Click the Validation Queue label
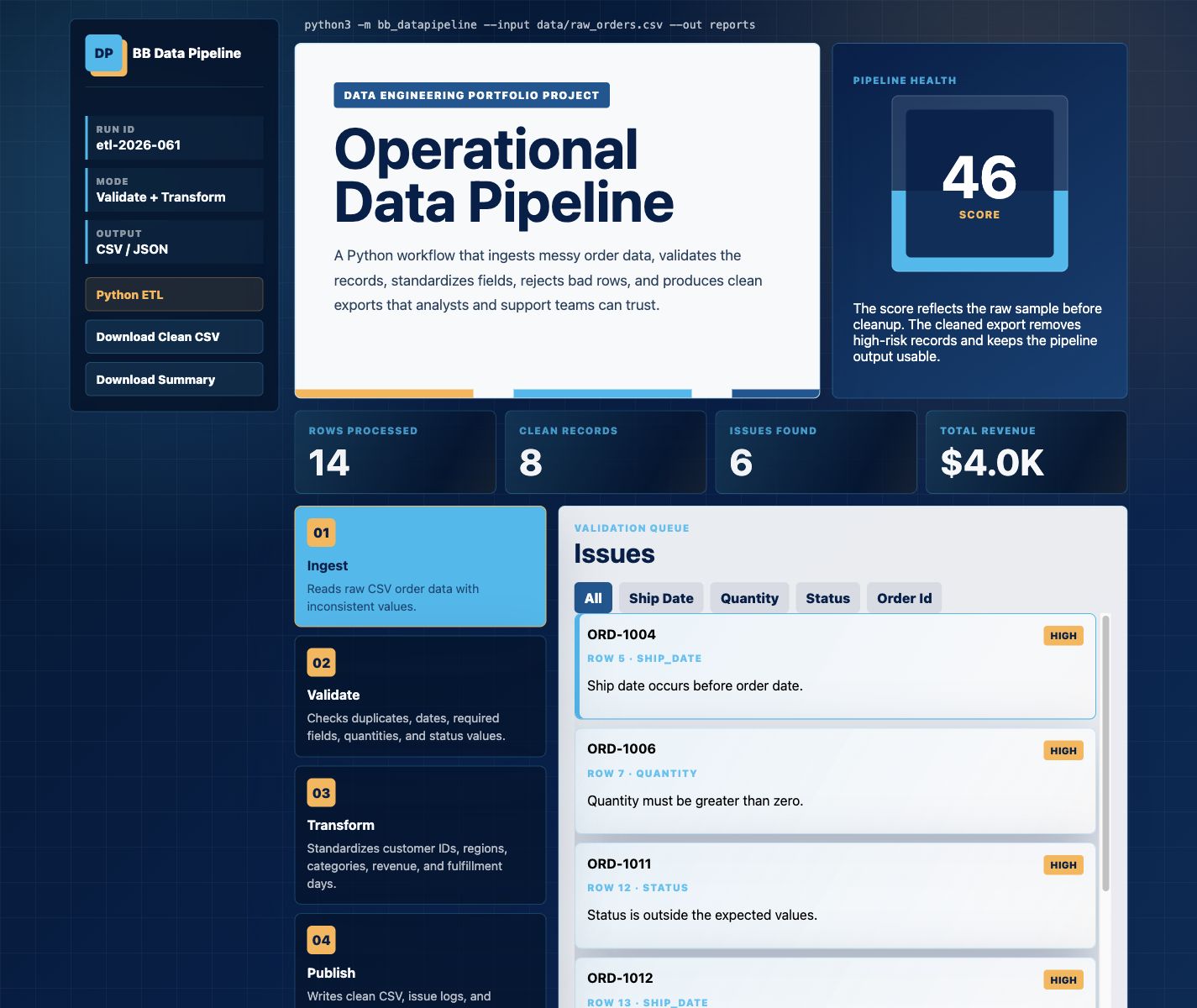 [632, 528]
